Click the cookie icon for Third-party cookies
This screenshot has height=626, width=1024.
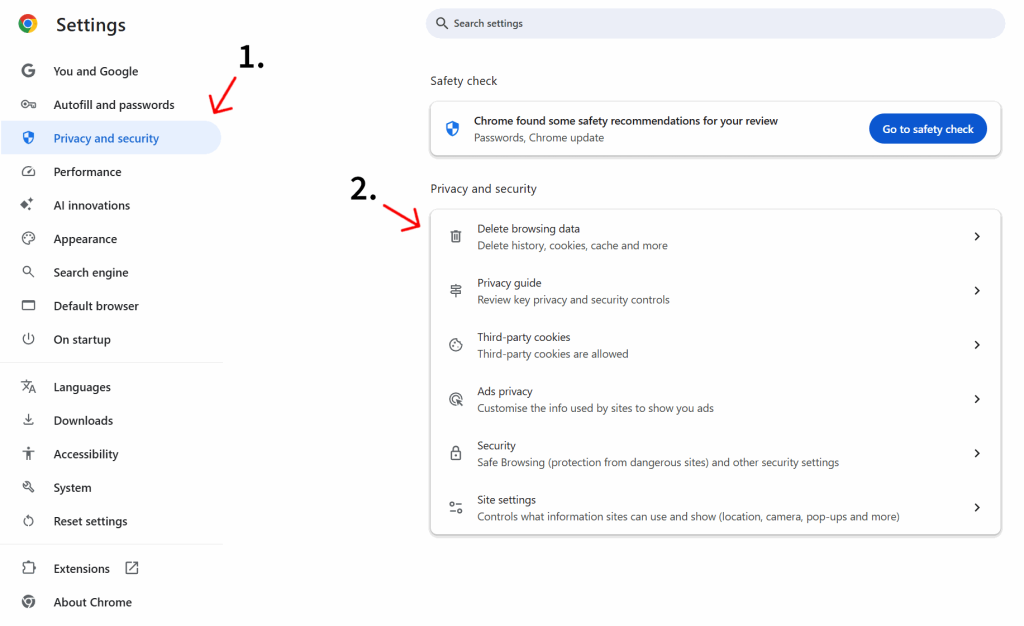(456, 345)
